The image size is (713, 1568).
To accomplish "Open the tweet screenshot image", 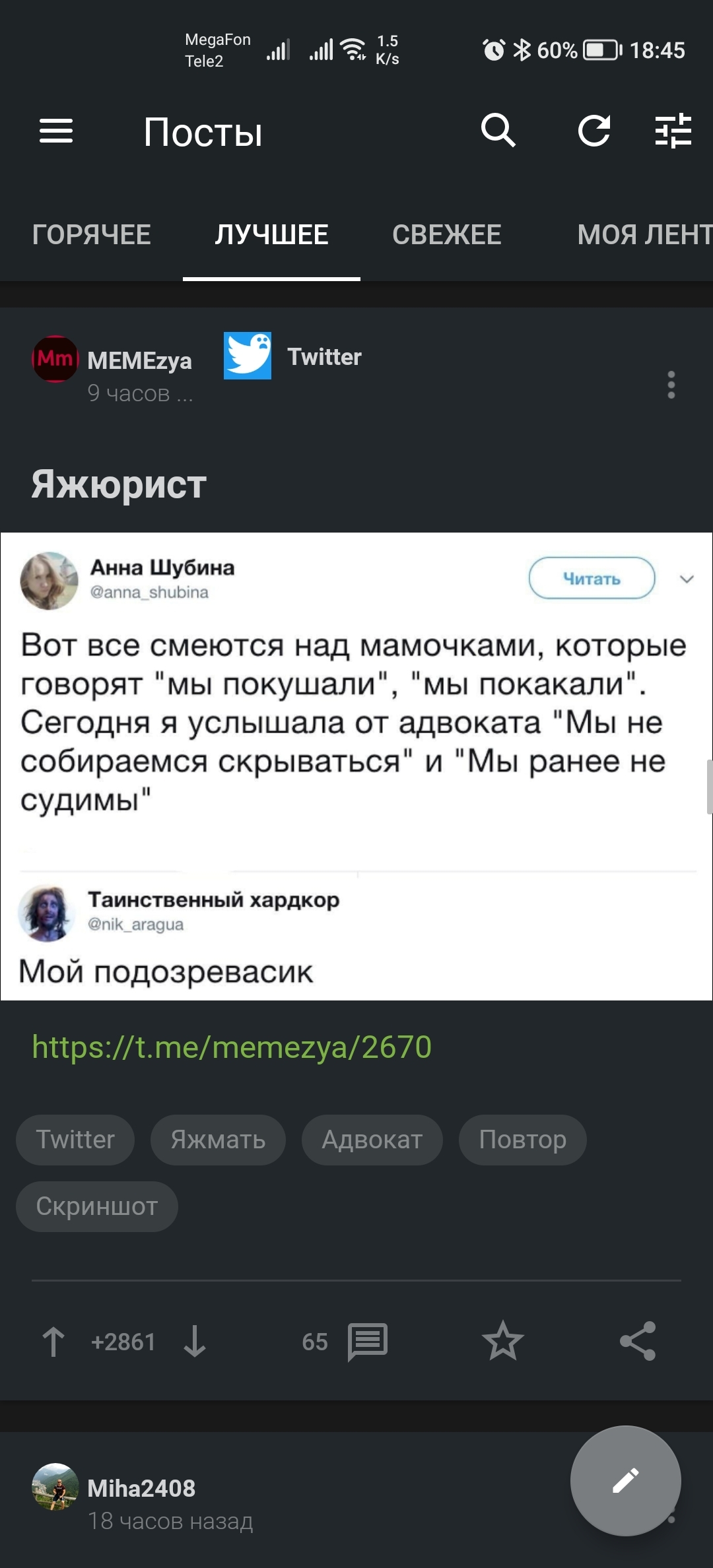I will coord(356,766).
